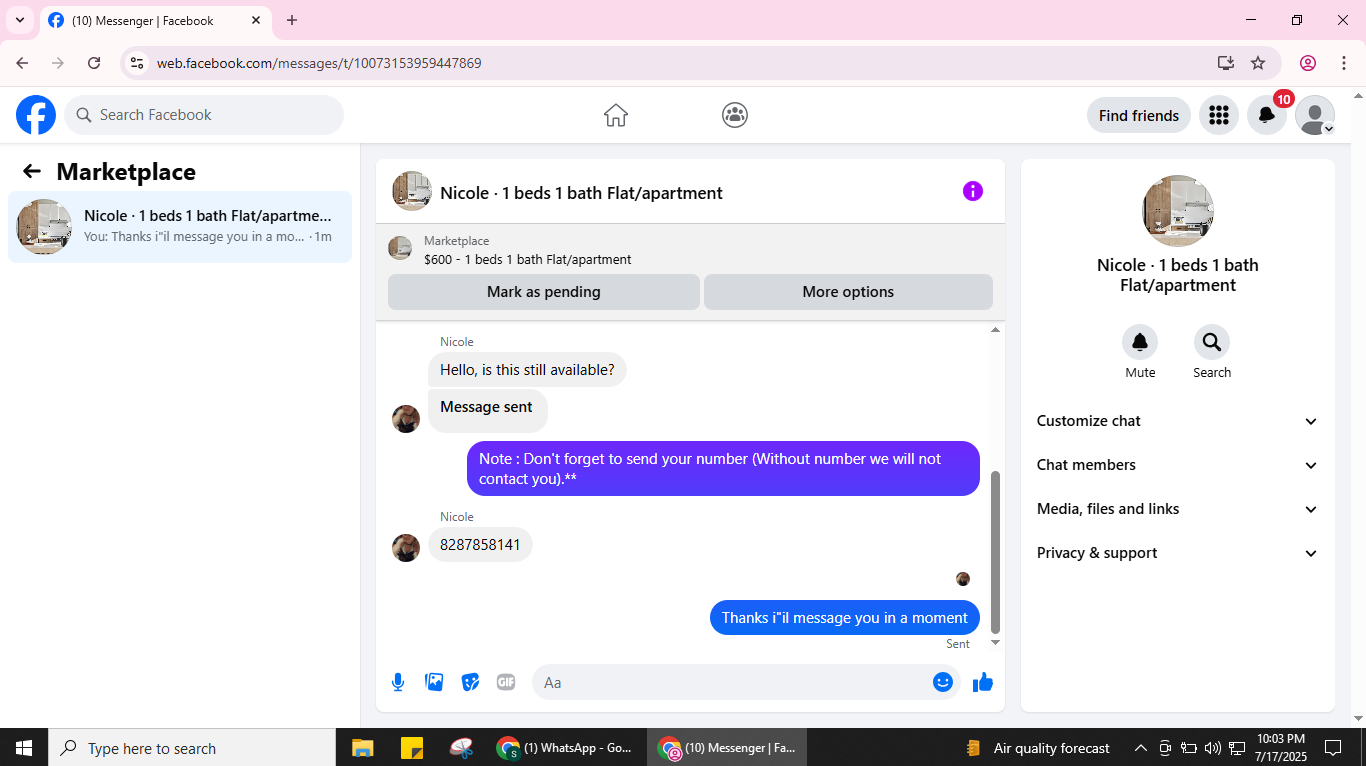The height and width of the screenshot is (766, 1366).
Task: Send a thumbs-up like
Action: (x=983, y=682)
